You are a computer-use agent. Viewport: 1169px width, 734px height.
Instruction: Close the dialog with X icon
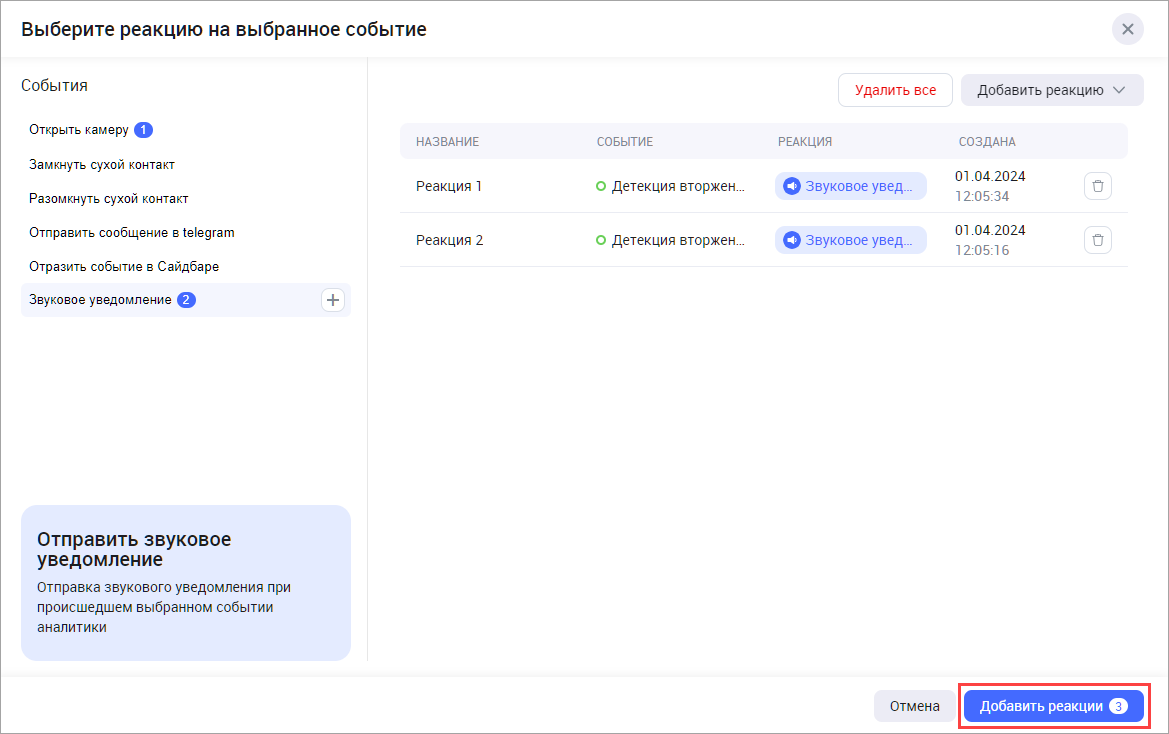[1127, 29]
